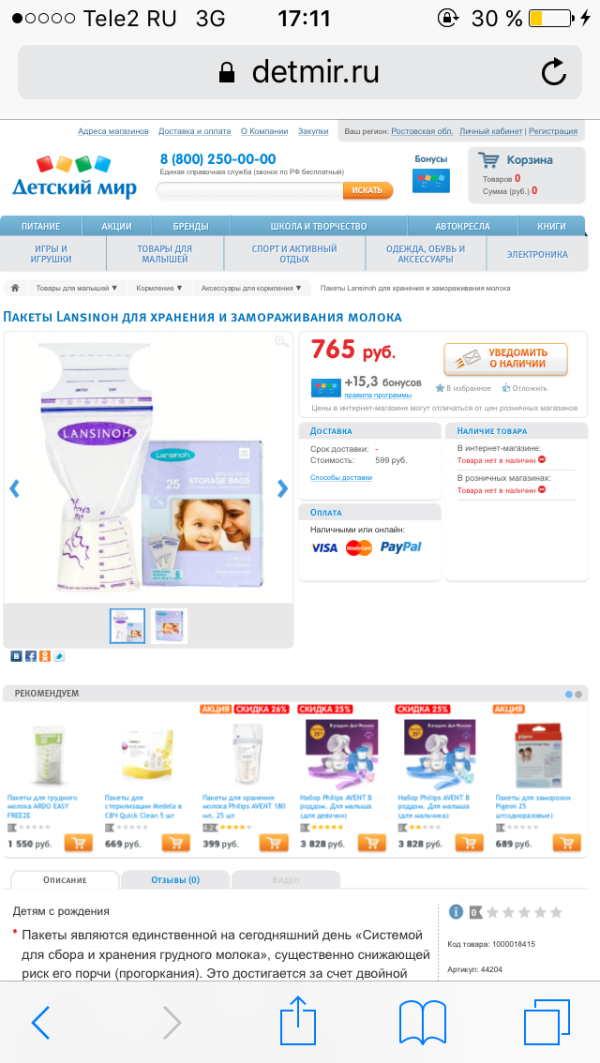Click Уведомить о наличии button

505,359
